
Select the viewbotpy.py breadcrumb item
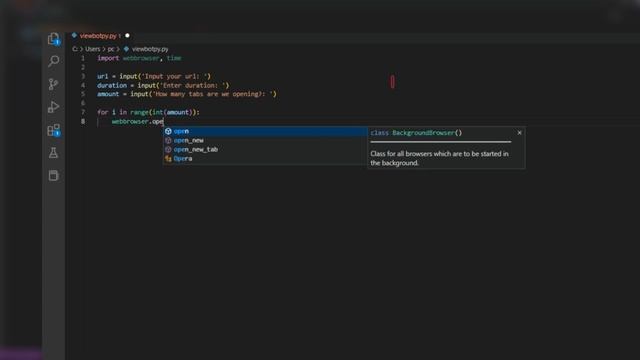[150, 49]
